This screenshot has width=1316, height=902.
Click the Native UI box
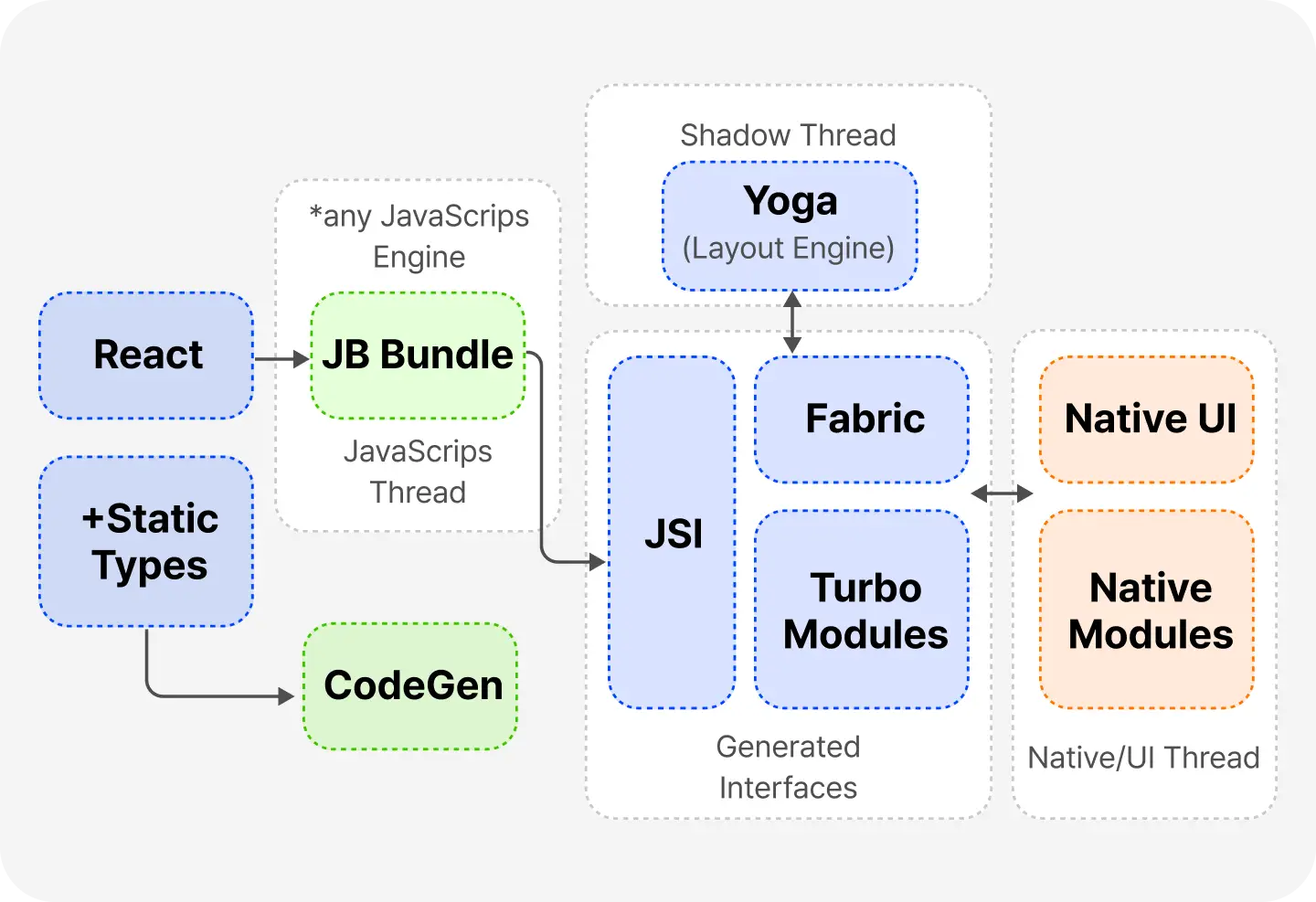[1147, 419]
